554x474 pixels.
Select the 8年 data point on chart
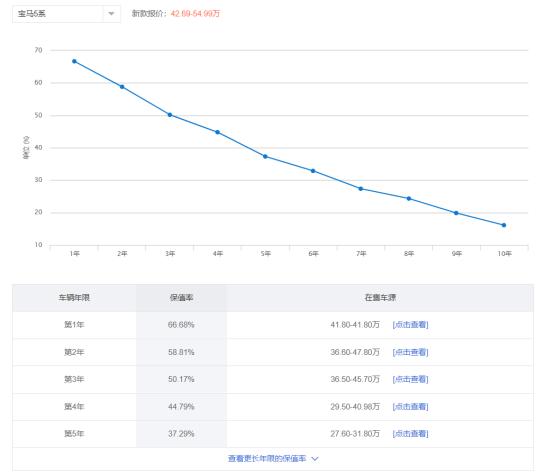click(409, 199)
